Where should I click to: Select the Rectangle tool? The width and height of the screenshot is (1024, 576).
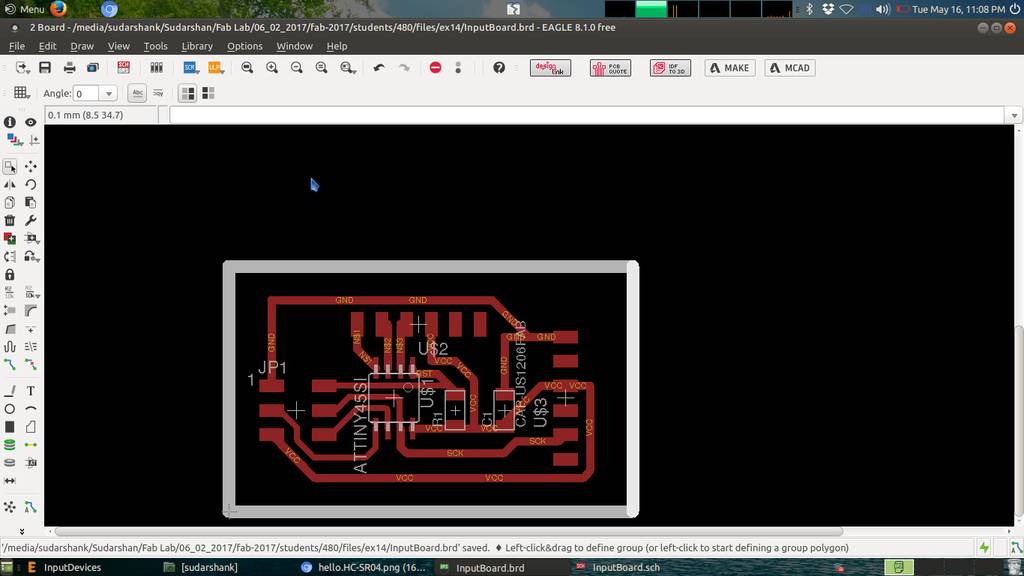click(x=10, y=427)
